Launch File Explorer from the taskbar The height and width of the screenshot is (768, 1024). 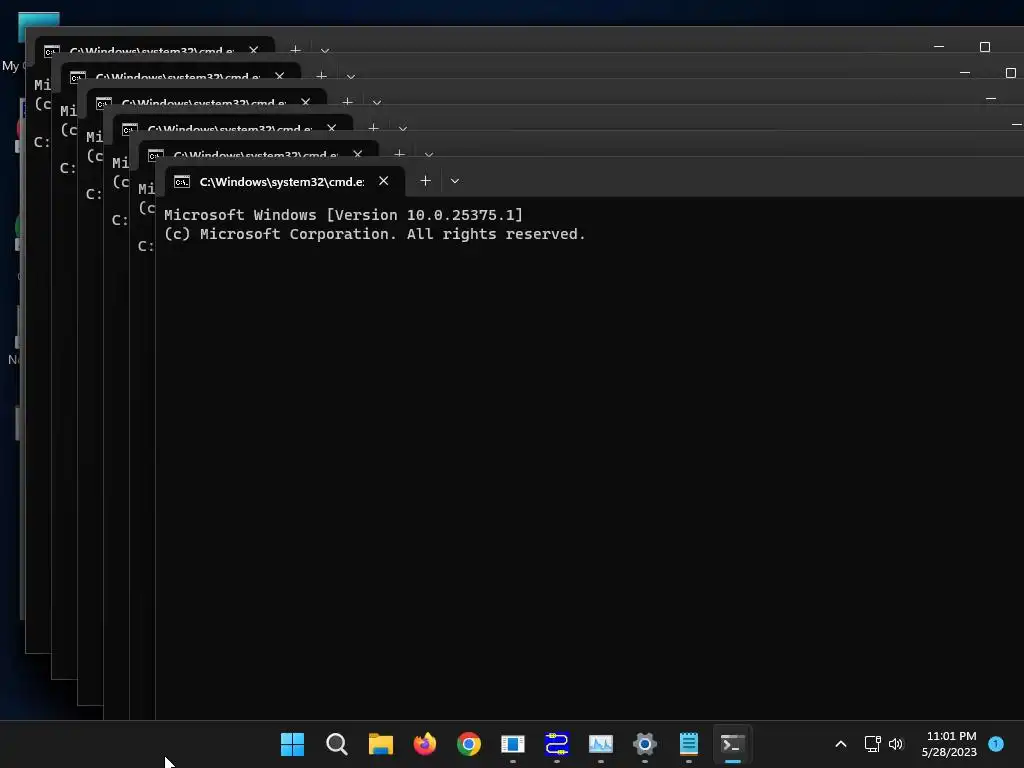coord(381,744)
